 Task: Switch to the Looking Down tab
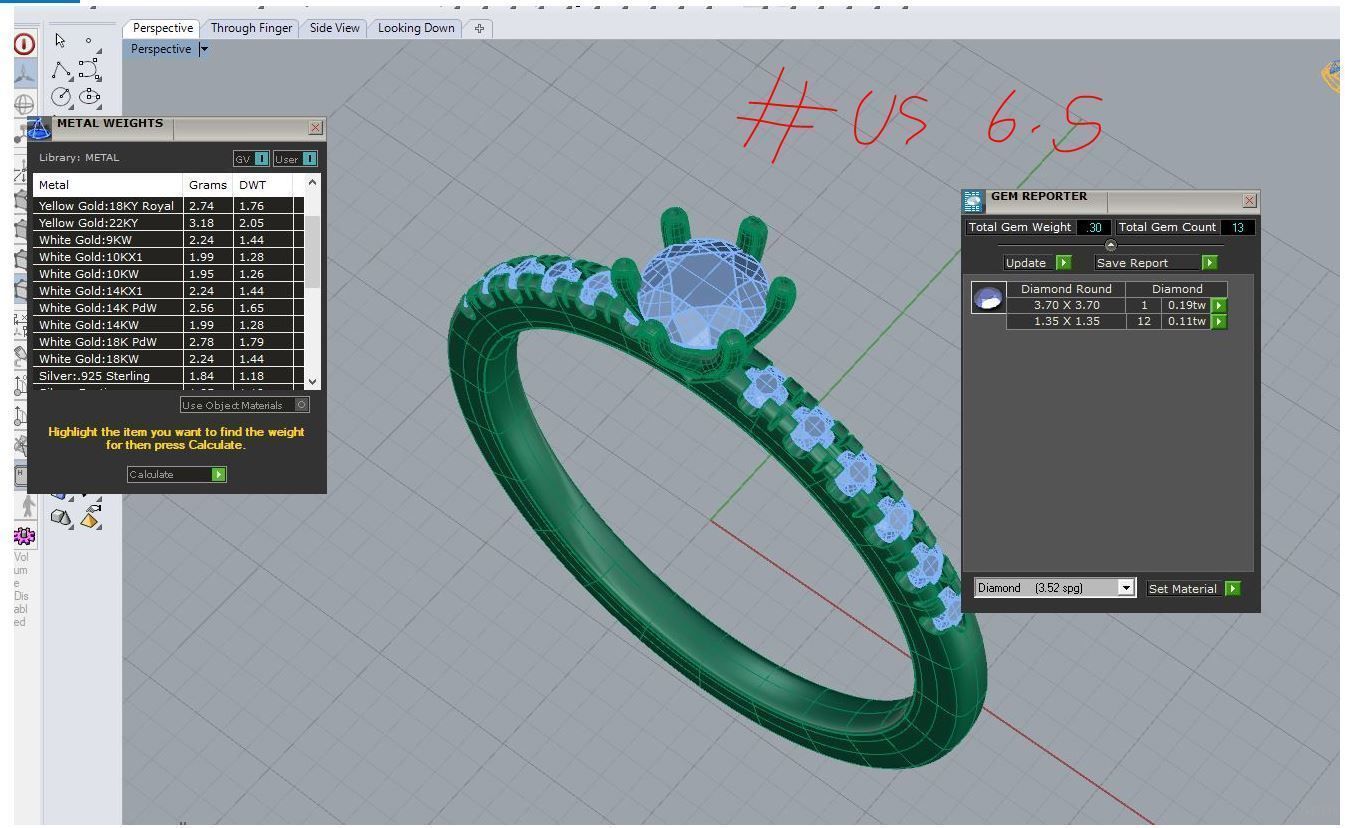pos(416,28)
